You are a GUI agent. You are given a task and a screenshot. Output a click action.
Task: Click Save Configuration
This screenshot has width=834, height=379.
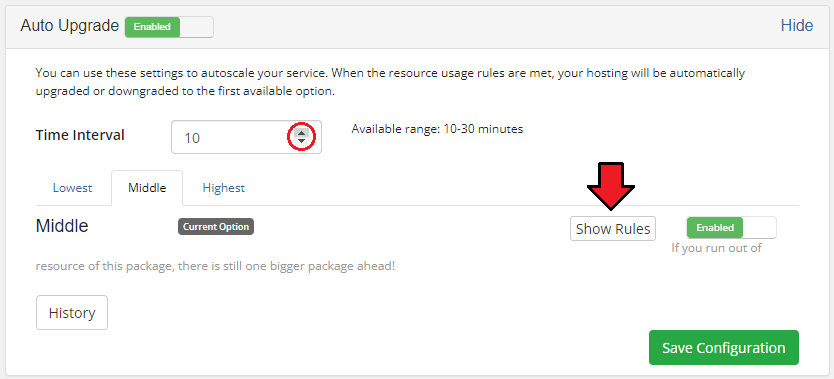723,348
